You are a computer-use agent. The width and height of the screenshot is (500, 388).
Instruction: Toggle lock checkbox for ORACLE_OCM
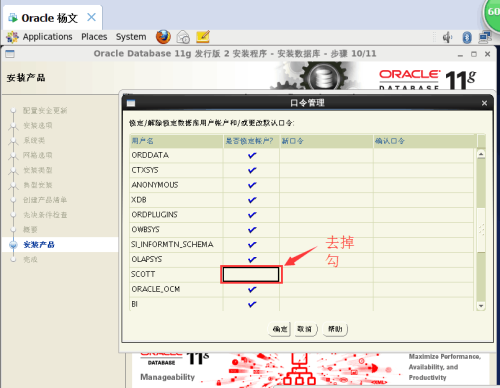tap(252, 289)
